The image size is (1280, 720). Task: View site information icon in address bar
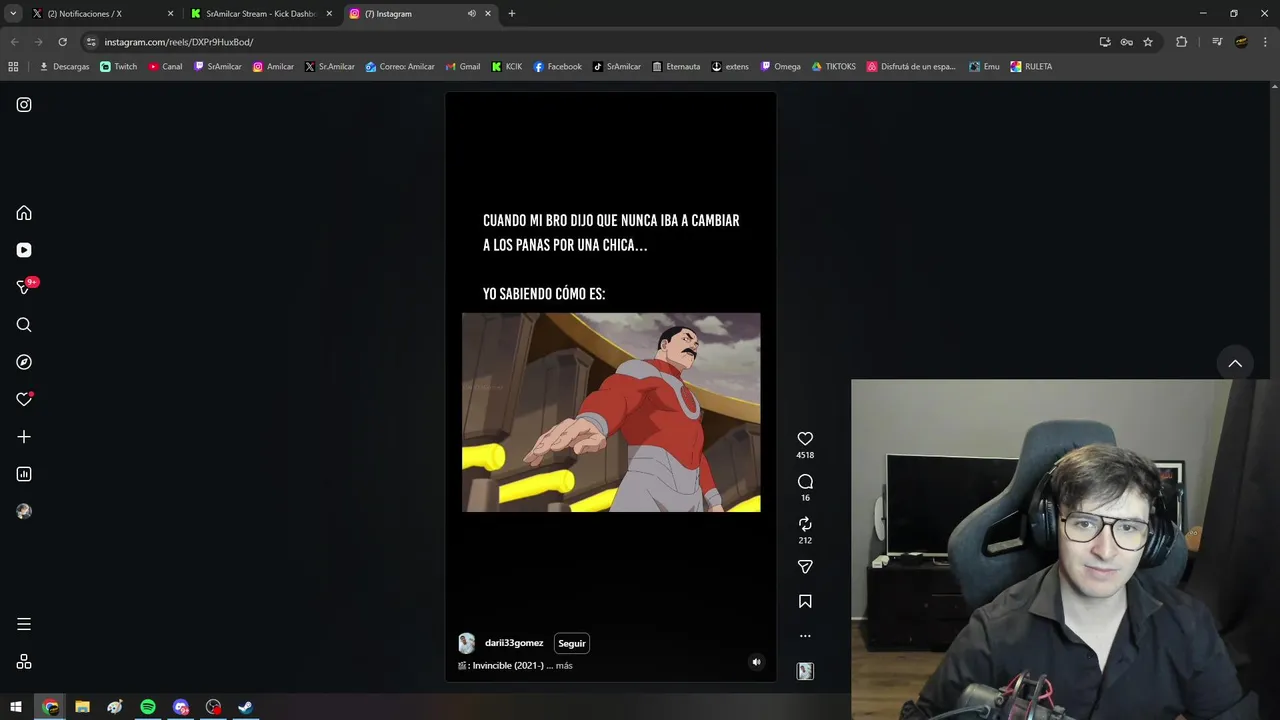point(91,42)
